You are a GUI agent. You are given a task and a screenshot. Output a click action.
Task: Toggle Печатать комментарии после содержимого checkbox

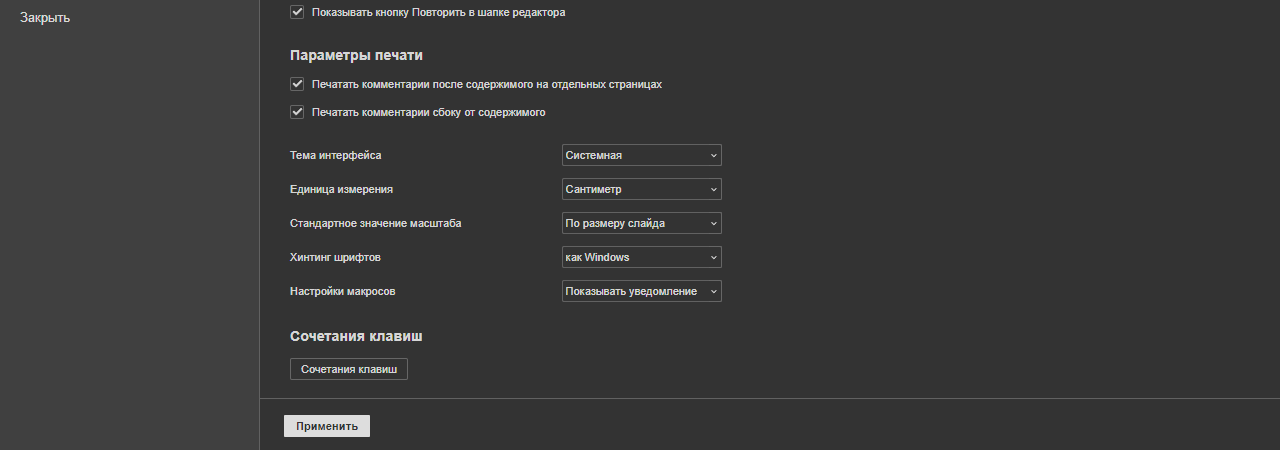[297, 85]
